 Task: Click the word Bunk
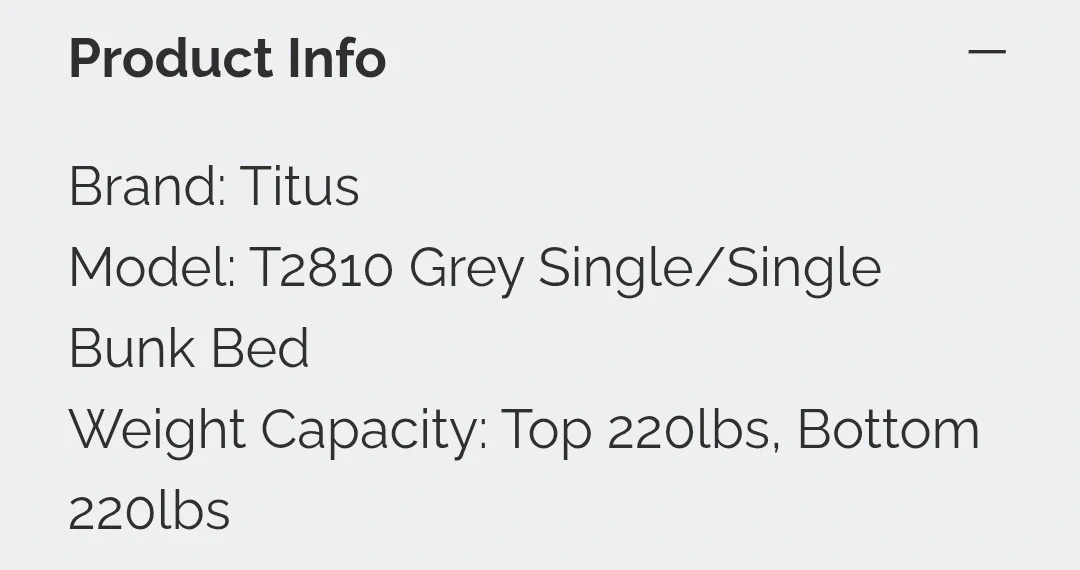click(131, 349)
